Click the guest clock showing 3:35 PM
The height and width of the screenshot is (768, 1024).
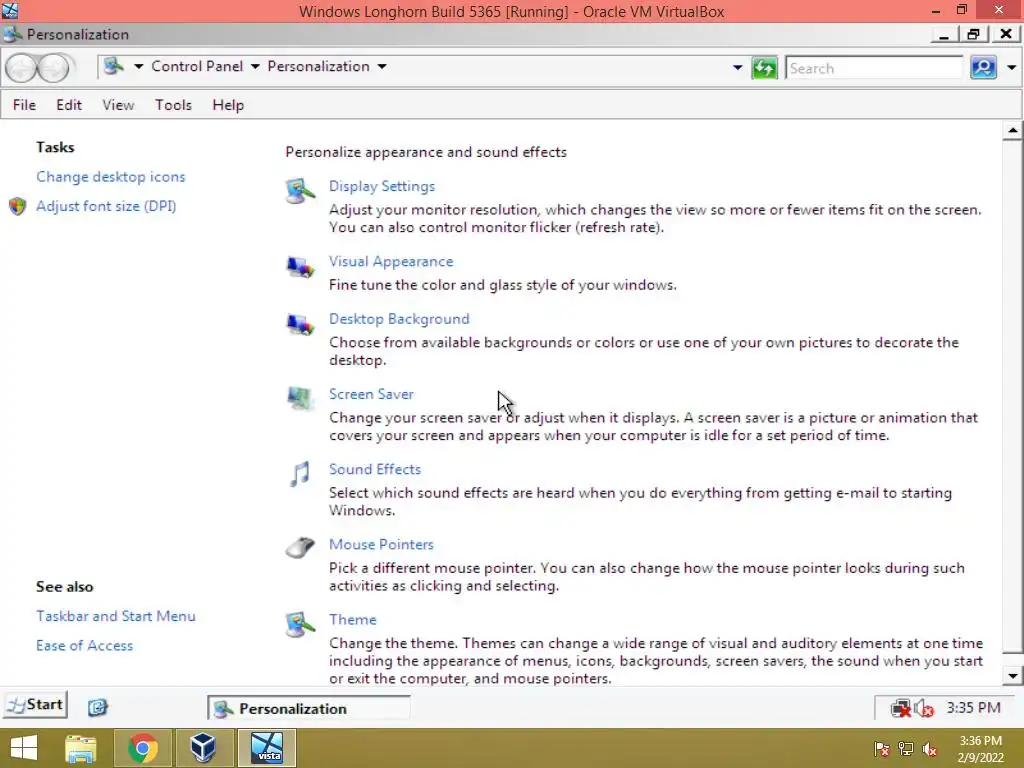point(973,707)
